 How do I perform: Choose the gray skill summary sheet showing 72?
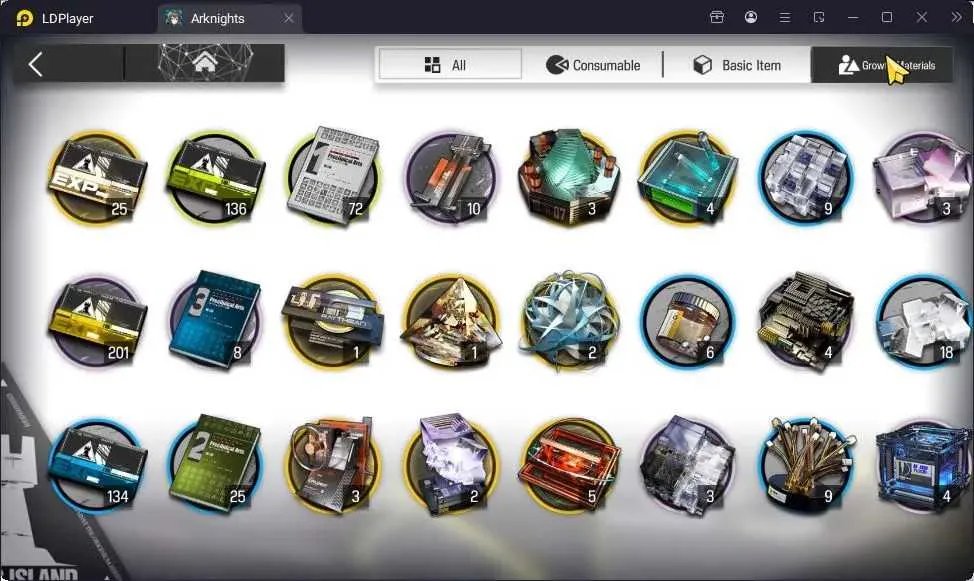[x=333, y=176]
